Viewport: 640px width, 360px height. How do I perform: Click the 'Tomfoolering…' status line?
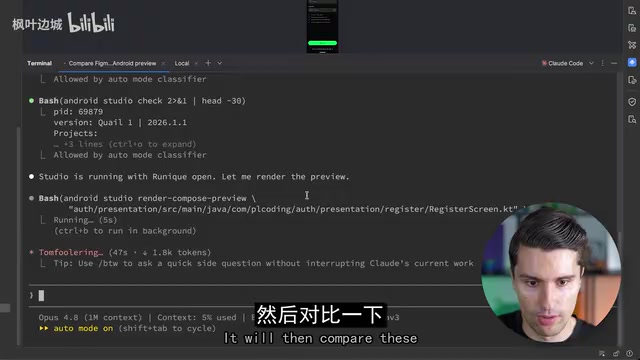point(124,253)
